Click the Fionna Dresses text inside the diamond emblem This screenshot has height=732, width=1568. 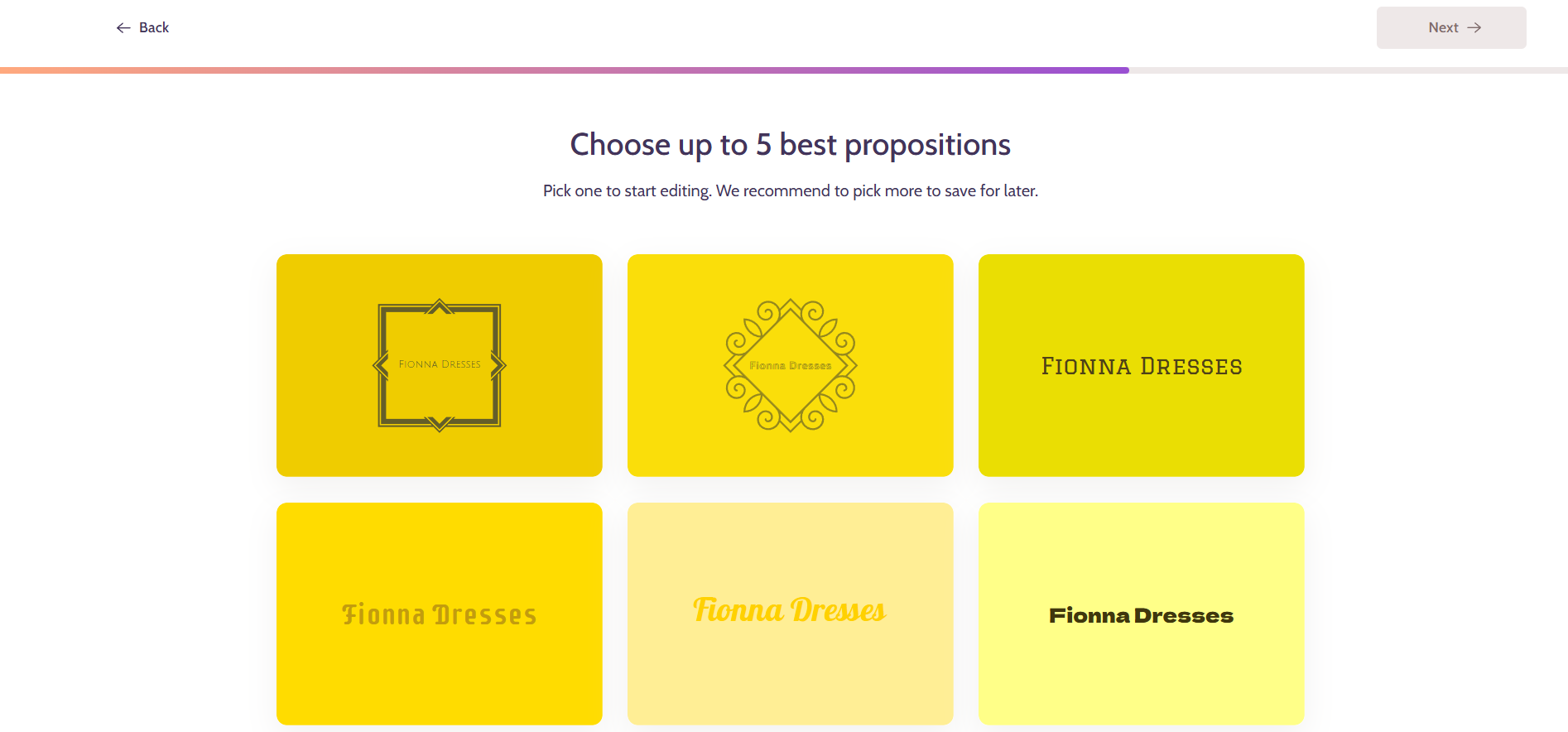coord(791,364)
